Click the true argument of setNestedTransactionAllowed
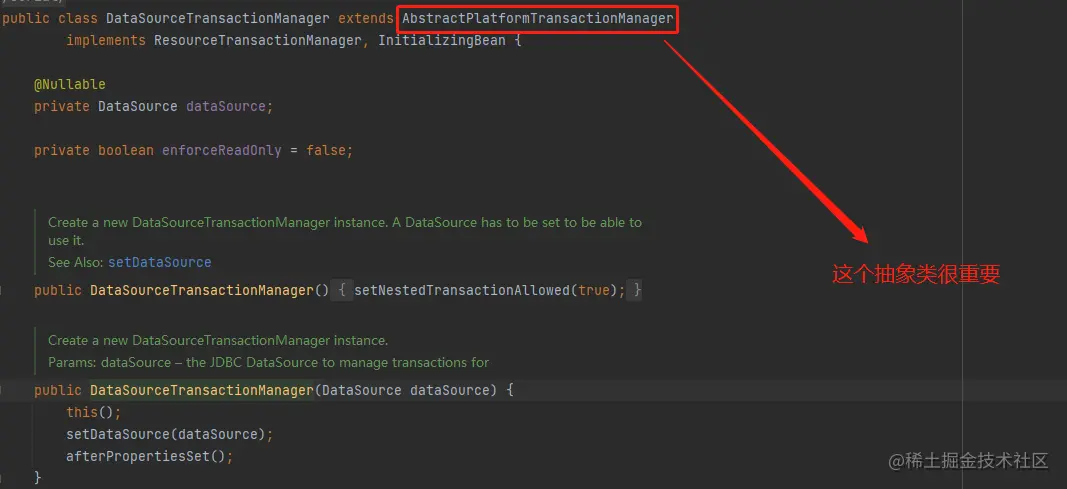The height and width of the screenshot is (489, 1067). pyautogui.click(x=593, y=290)
